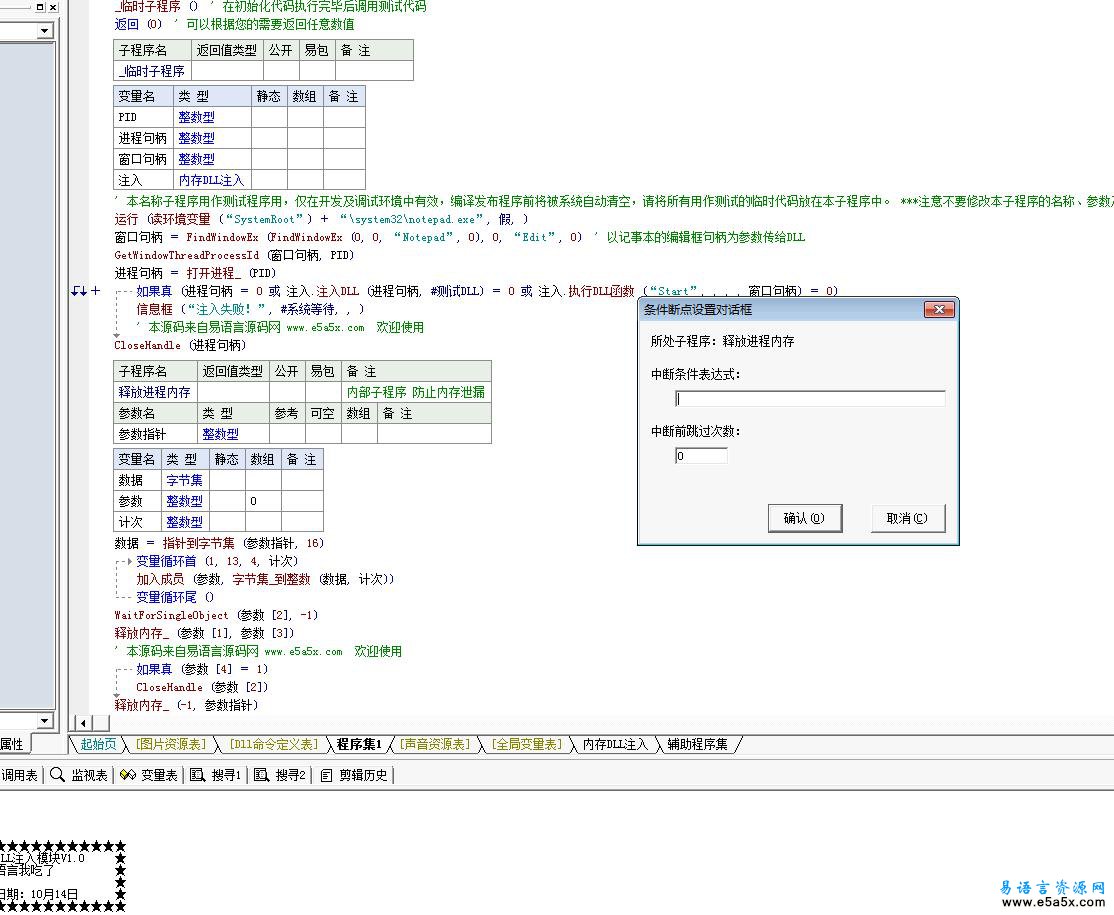Click the 确认(O) button in dialog

pyautogui.click(x=805, y=518)
